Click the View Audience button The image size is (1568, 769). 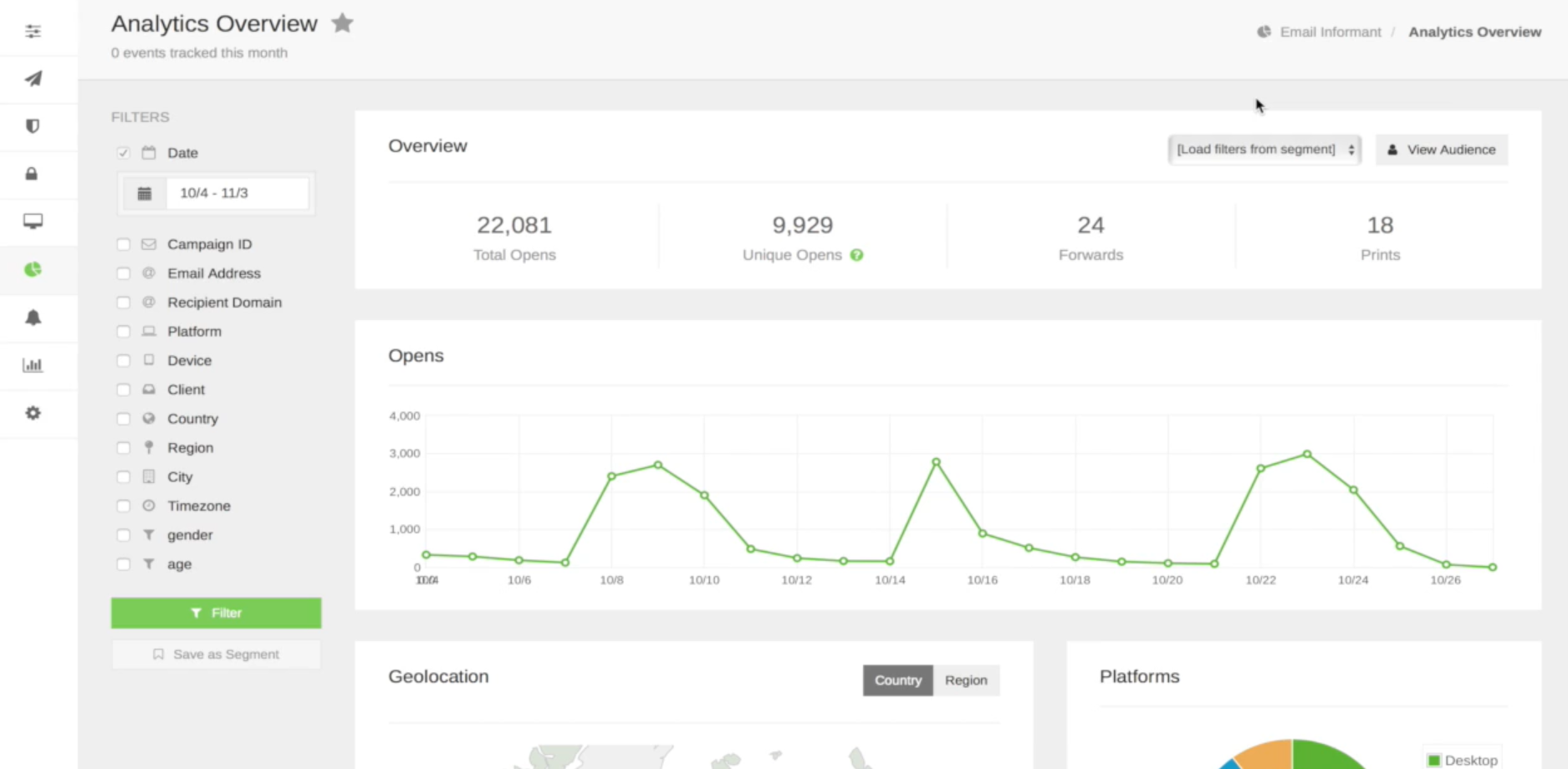[1441, 150]
